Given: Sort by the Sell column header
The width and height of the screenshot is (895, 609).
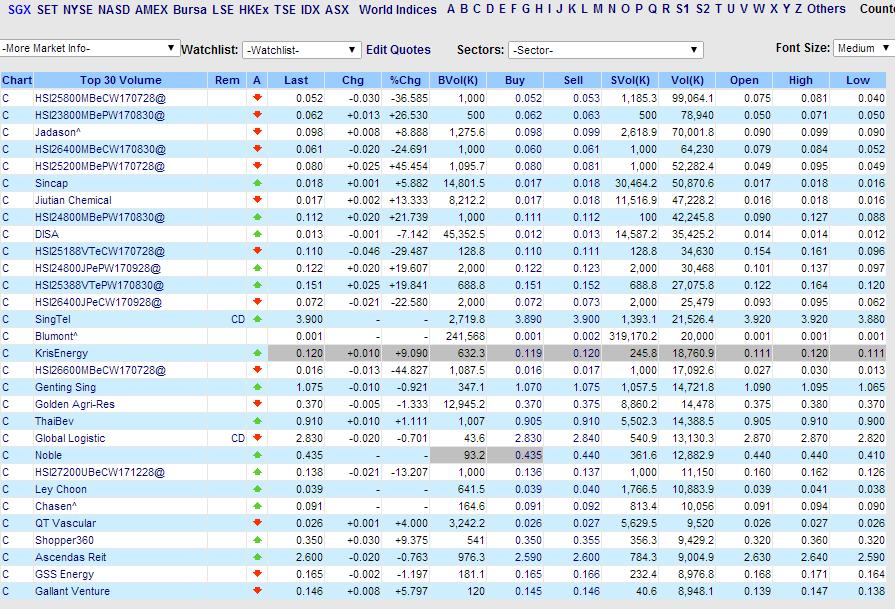Looking at the screenshot, I should click(x=573, y=80).
